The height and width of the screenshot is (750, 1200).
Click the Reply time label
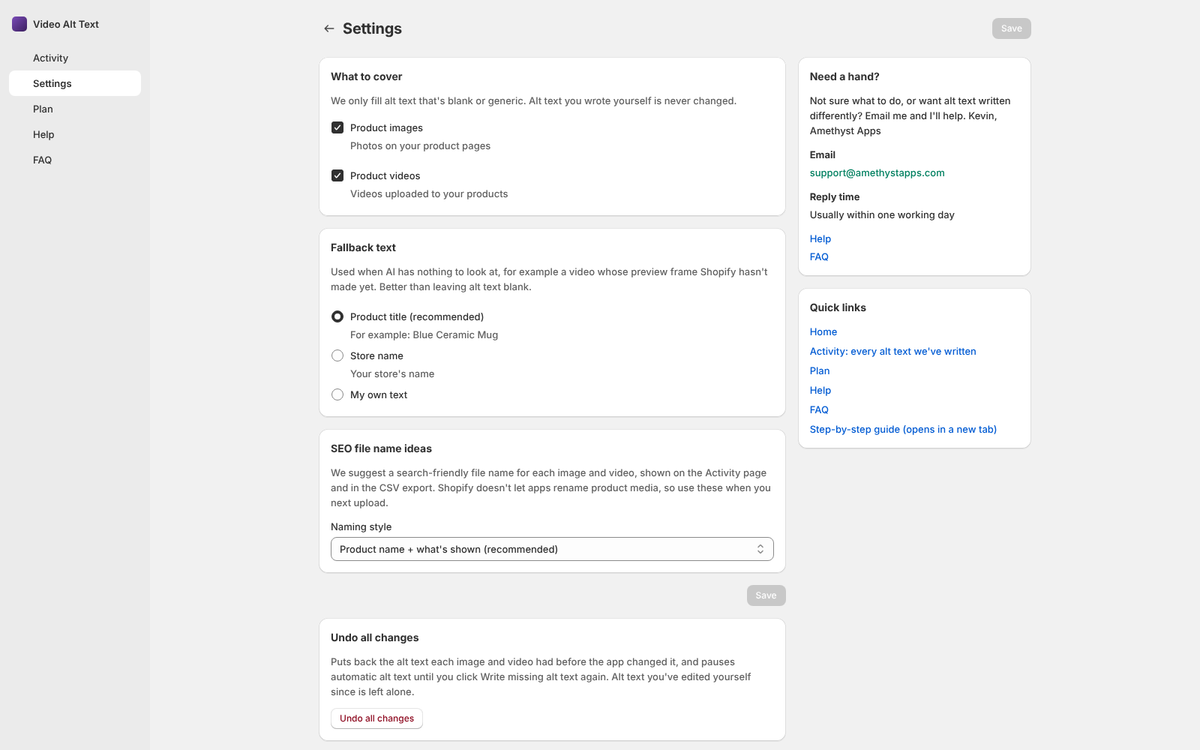[835, 197]
